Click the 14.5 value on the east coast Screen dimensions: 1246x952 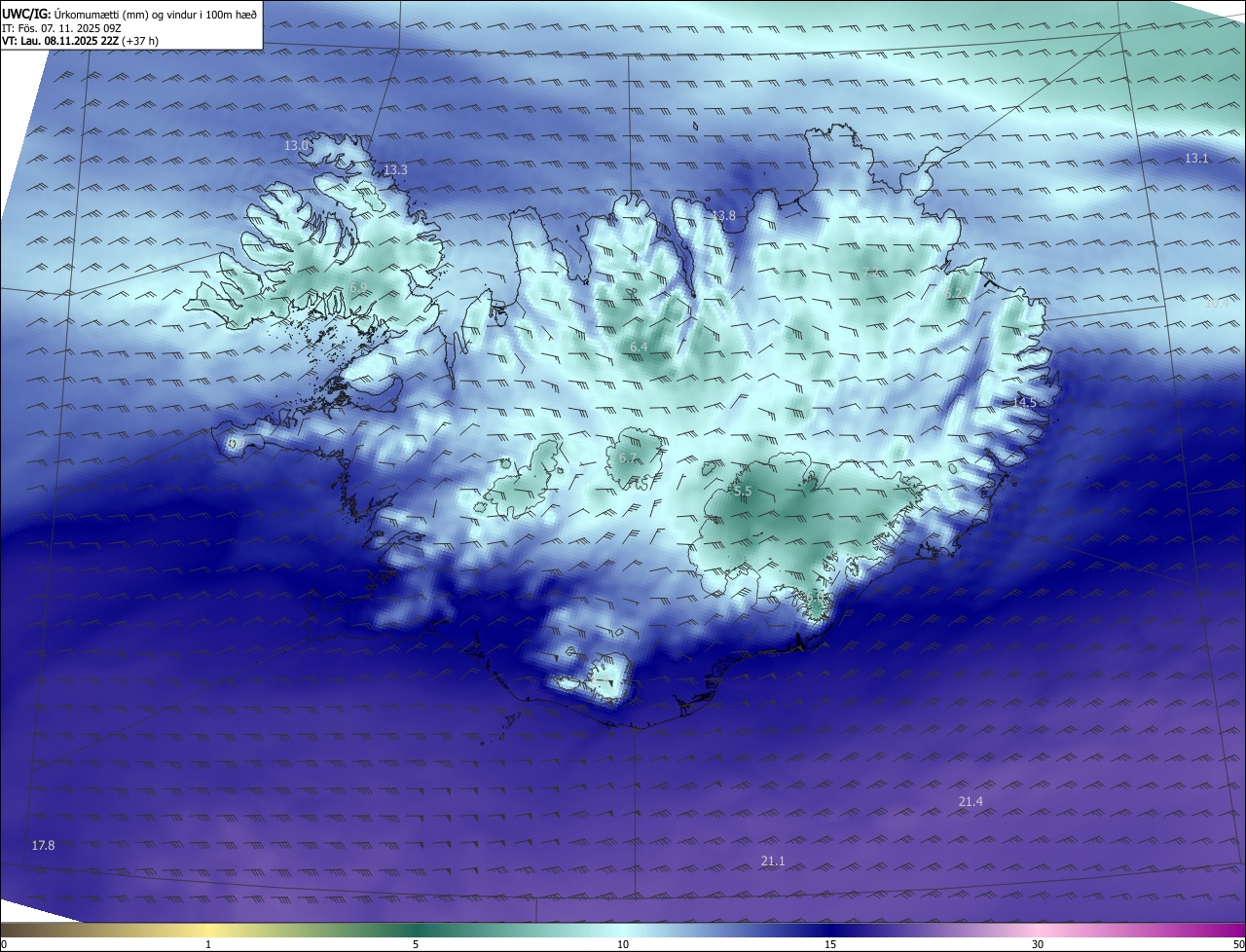click(x=1025, y=401)
